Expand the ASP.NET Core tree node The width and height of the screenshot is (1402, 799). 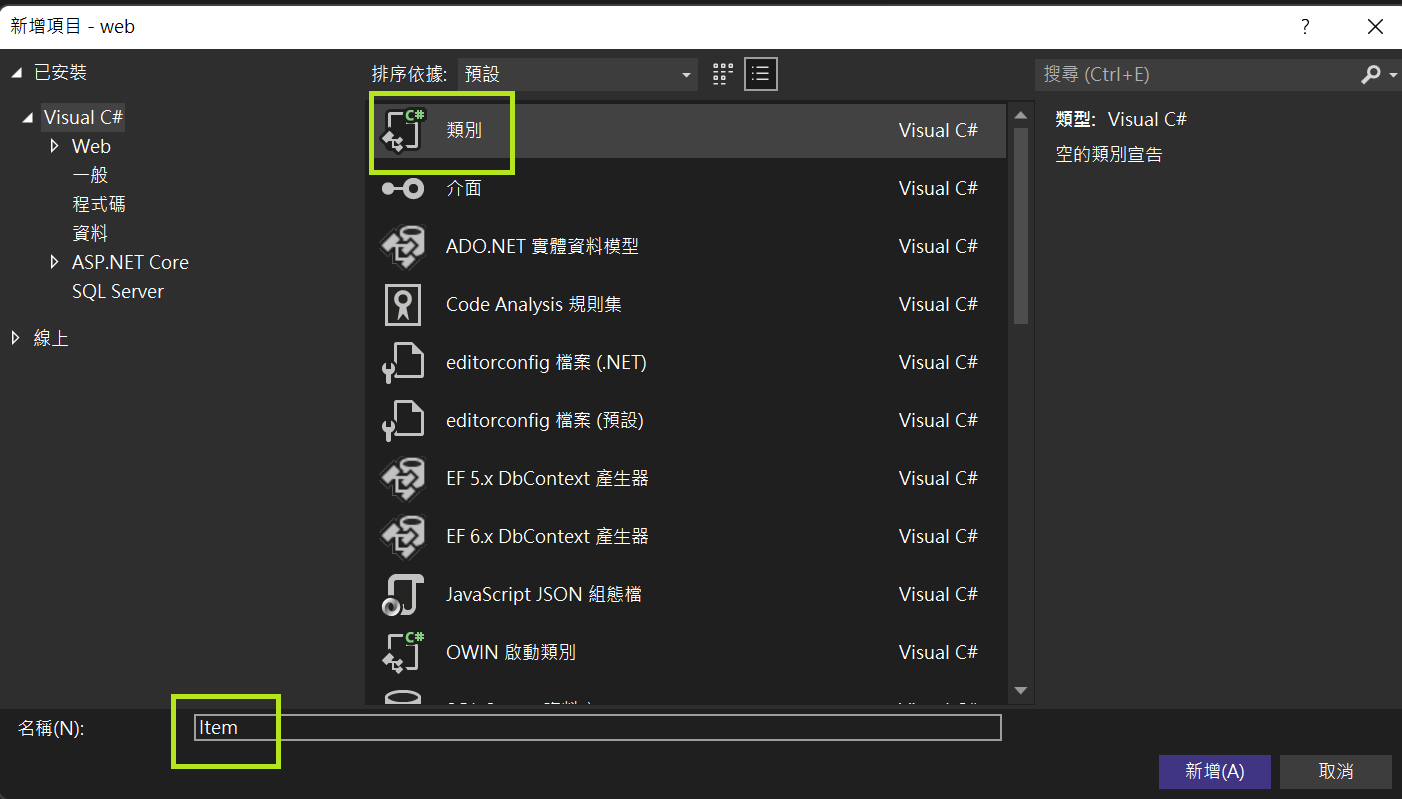click(54, 262)
